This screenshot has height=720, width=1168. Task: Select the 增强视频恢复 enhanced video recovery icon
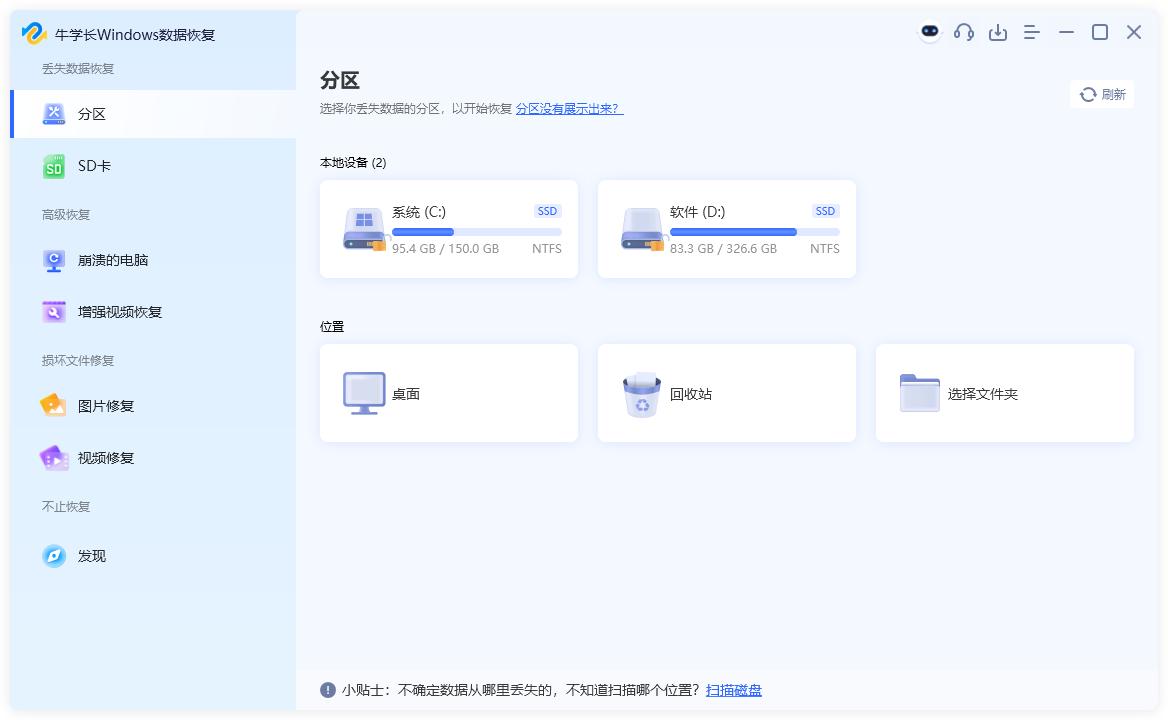pyautogui.click(x=53, y=311)
